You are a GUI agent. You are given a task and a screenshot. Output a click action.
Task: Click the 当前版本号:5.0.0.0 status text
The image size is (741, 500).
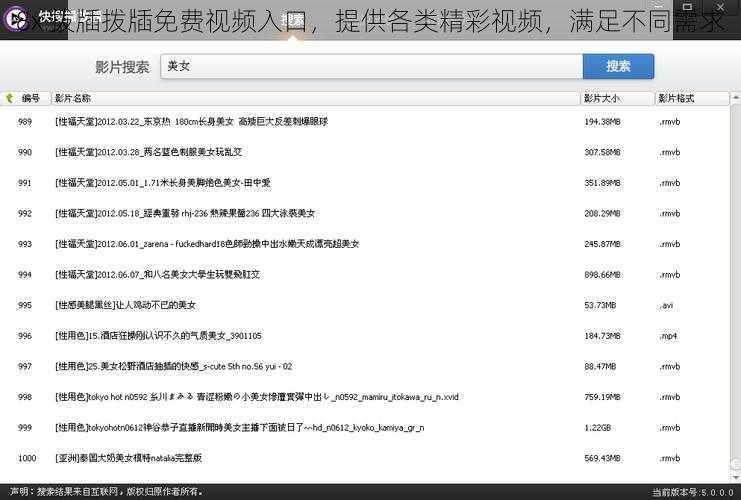693,492
